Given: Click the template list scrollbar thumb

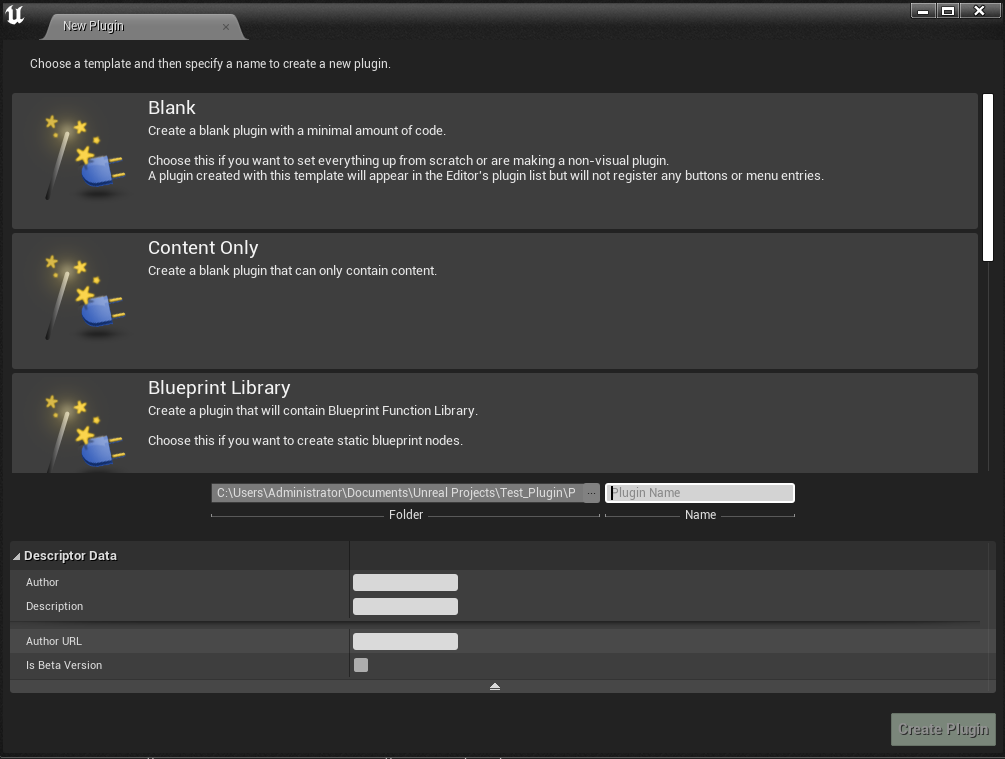Looking at the screenshot, I should 988,178.
